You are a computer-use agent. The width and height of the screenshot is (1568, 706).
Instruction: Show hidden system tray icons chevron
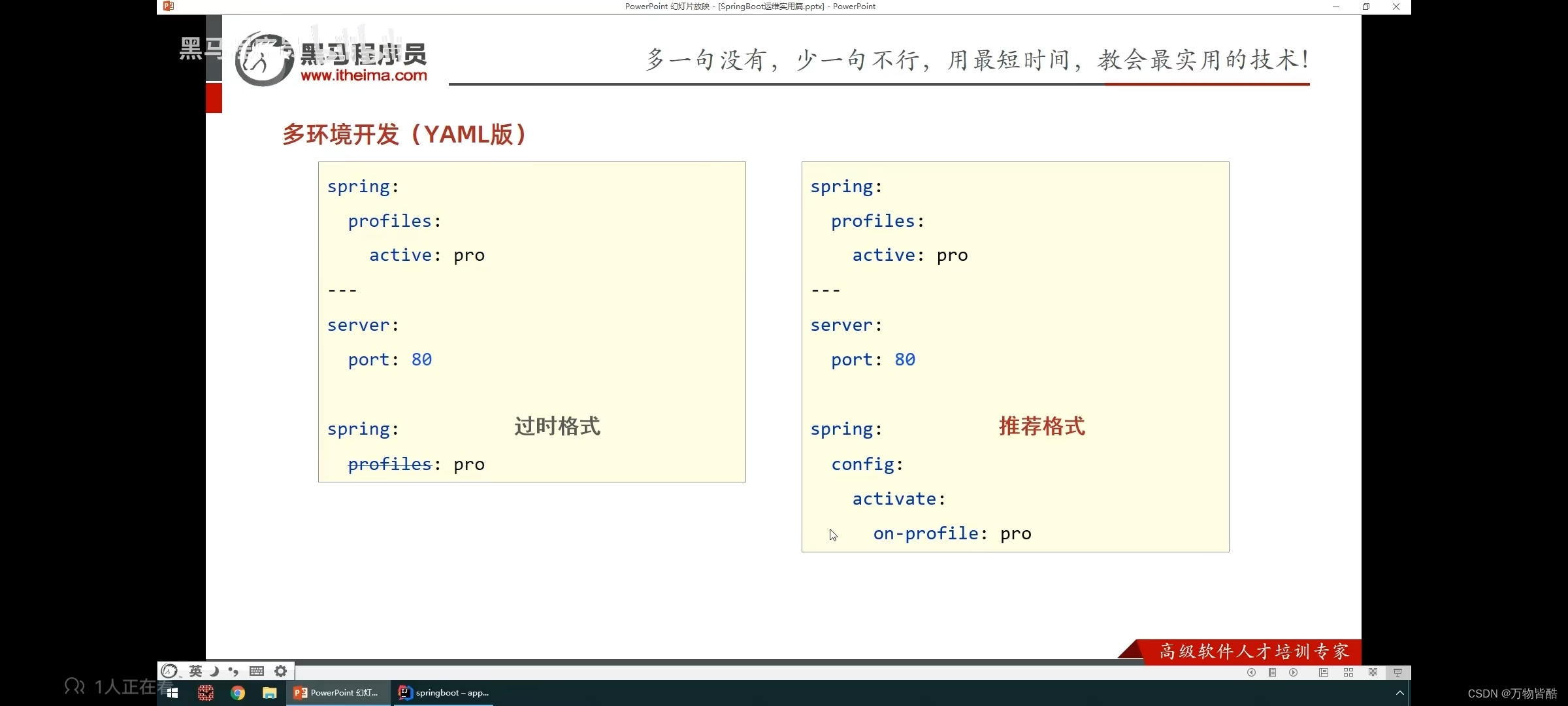coord(1399,693)
